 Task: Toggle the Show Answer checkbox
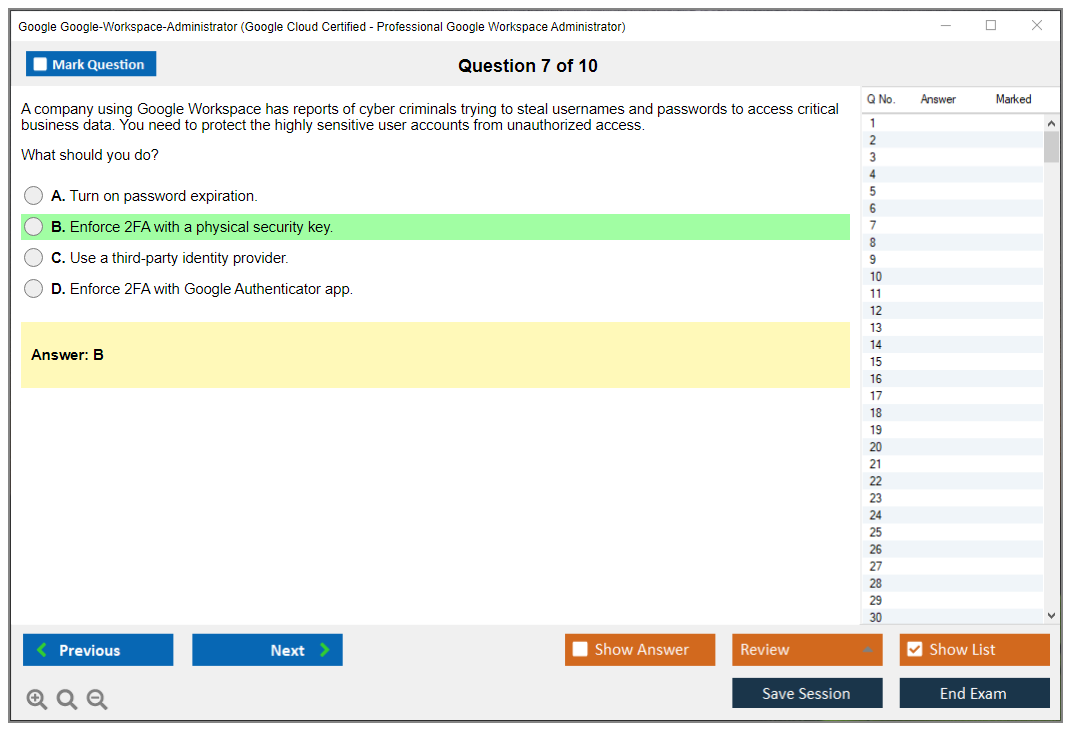[x=580, y=650]
